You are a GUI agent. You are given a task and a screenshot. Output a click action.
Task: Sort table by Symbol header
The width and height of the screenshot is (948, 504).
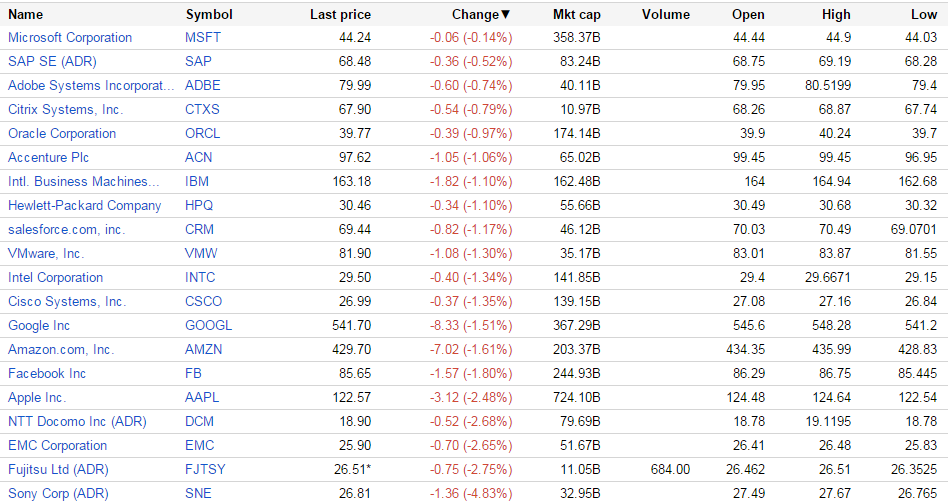209,15
